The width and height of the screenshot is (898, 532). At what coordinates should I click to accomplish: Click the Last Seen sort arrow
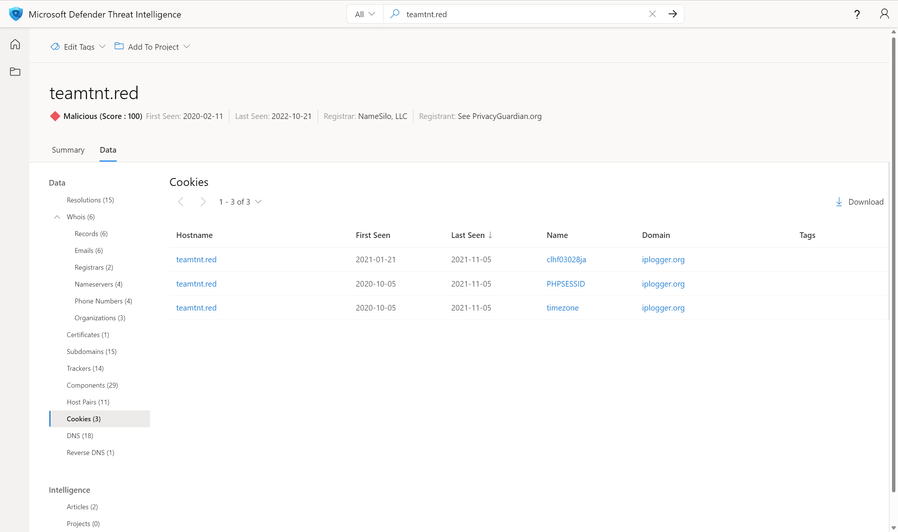pos(490,235)
